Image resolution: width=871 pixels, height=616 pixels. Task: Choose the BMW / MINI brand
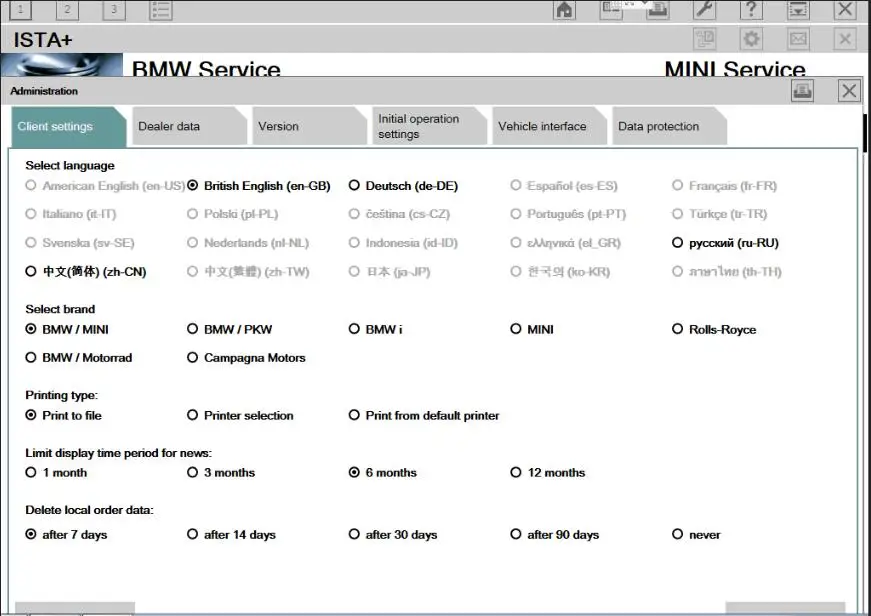(67, 329)
